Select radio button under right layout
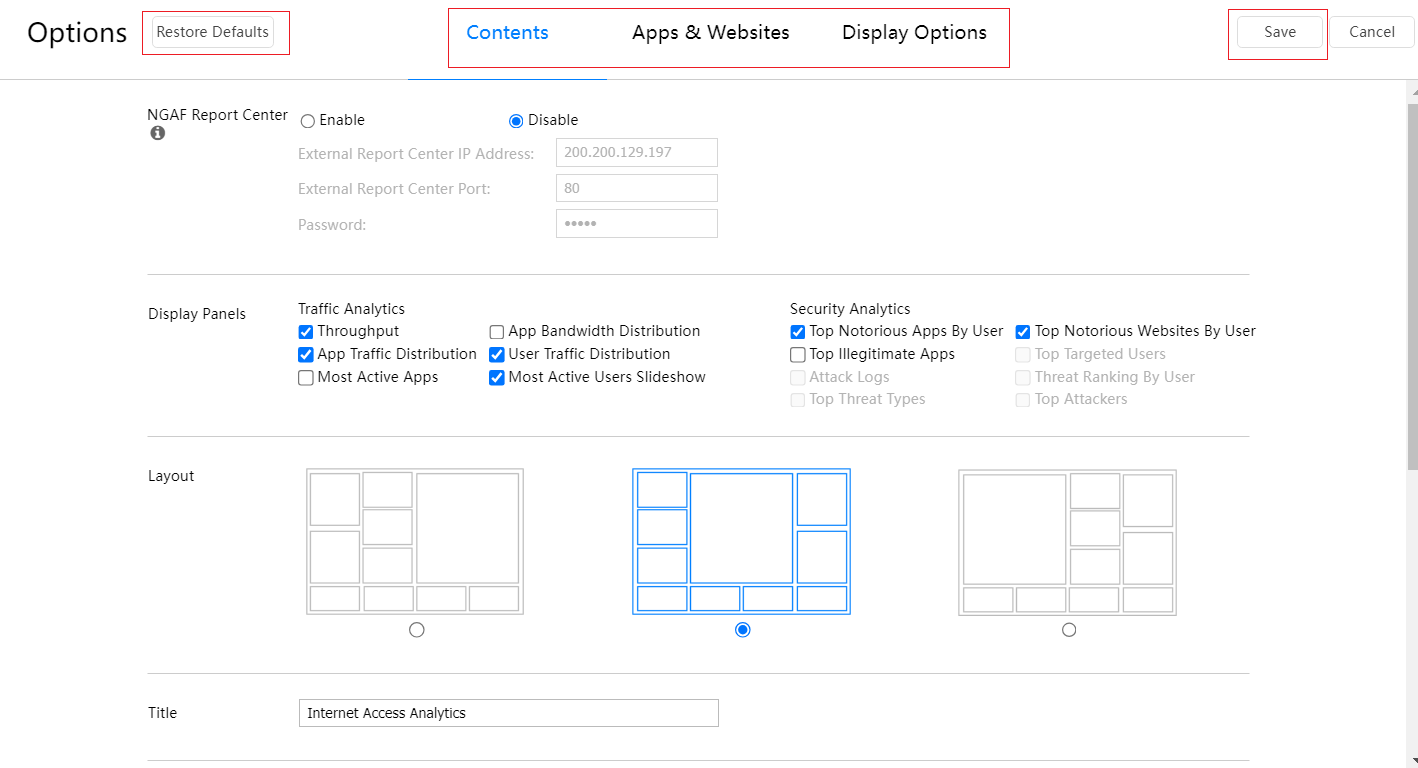The height and width of the screenshot is (768, 1418). coord(1069,630)
